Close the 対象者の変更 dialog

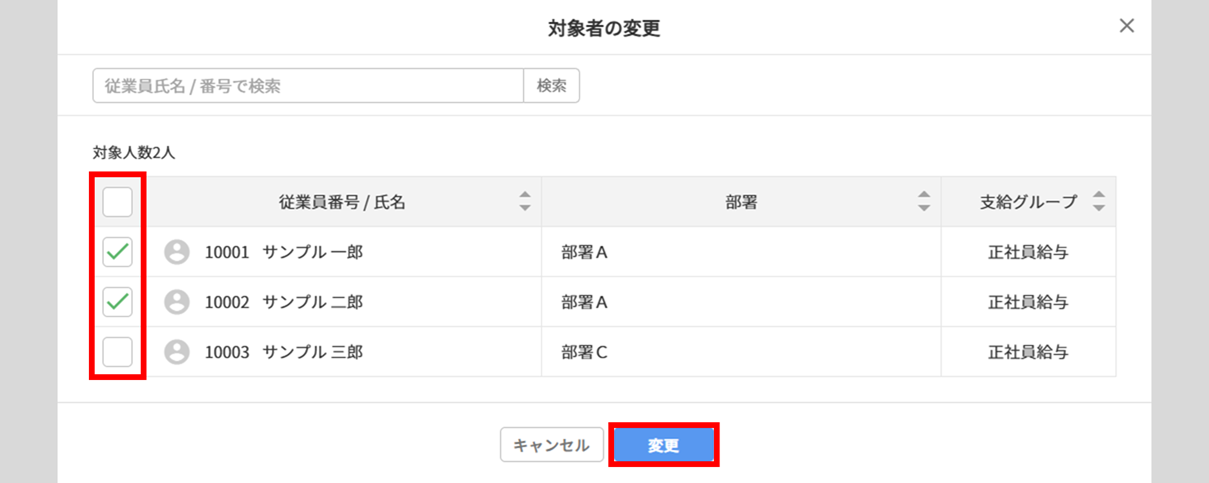(x=1127, y=26)
